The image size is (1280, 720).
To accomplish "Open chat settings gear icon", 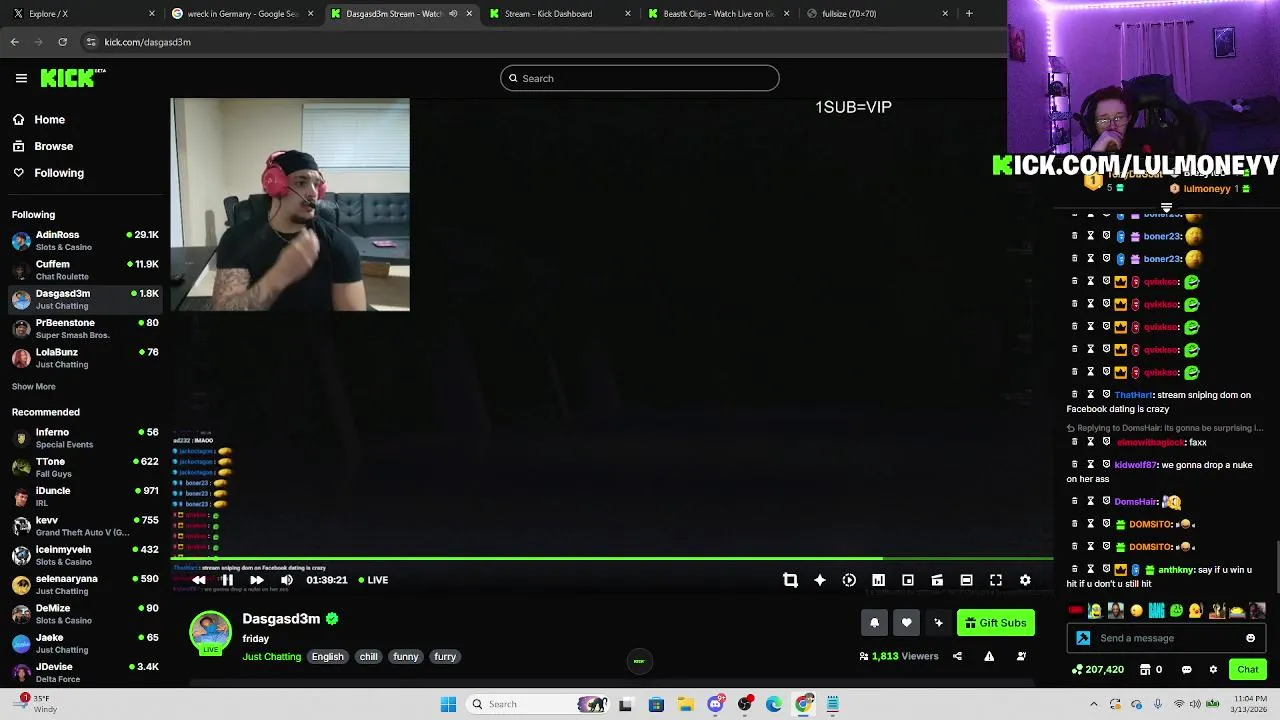I will pos(1213,670).
